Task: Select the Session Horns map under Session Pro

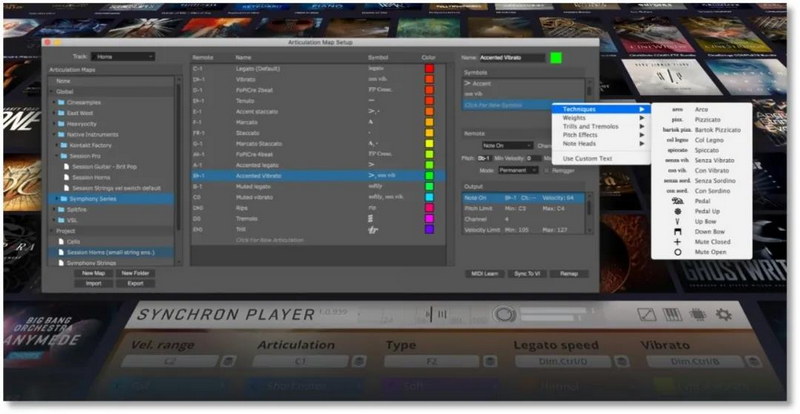Action: [111, 178]
